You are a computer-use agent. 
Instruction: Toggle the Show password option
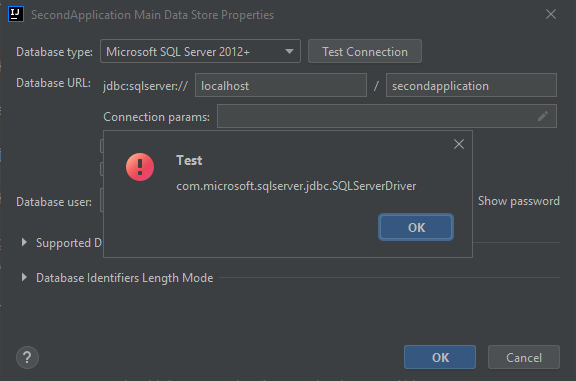coord(518,201)
